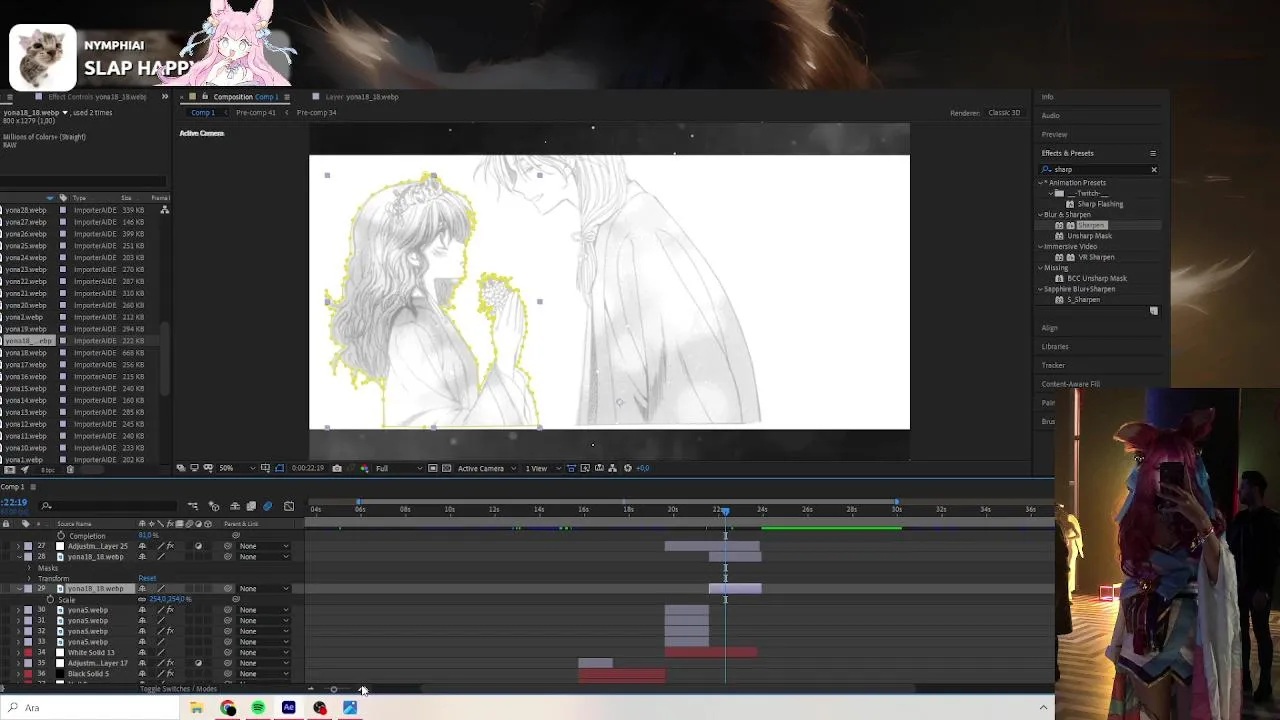
Task: Open the Preview panel
Action: click(1054, 134)
